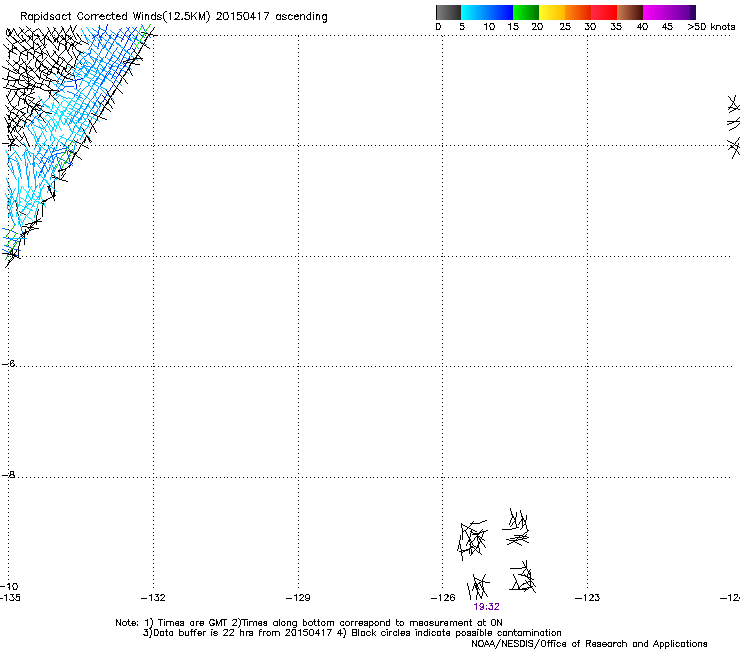This screenshot has width=740, height=650.
Task: Click the NOAA/NESDIS credit text
Action: pyautogui.click(x=589, y=644)
